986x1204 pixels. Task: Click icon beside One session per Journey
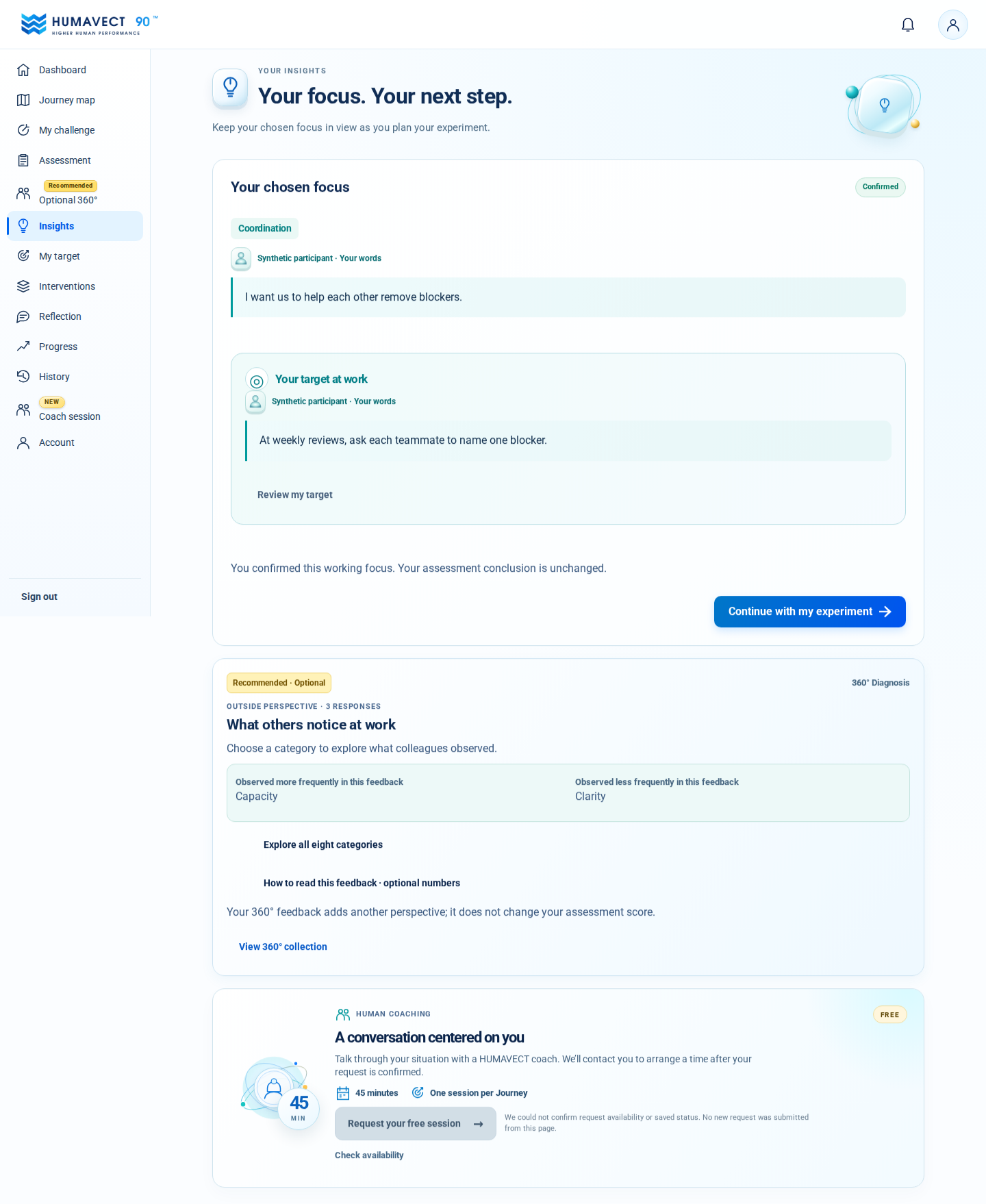pos(418,1092)
